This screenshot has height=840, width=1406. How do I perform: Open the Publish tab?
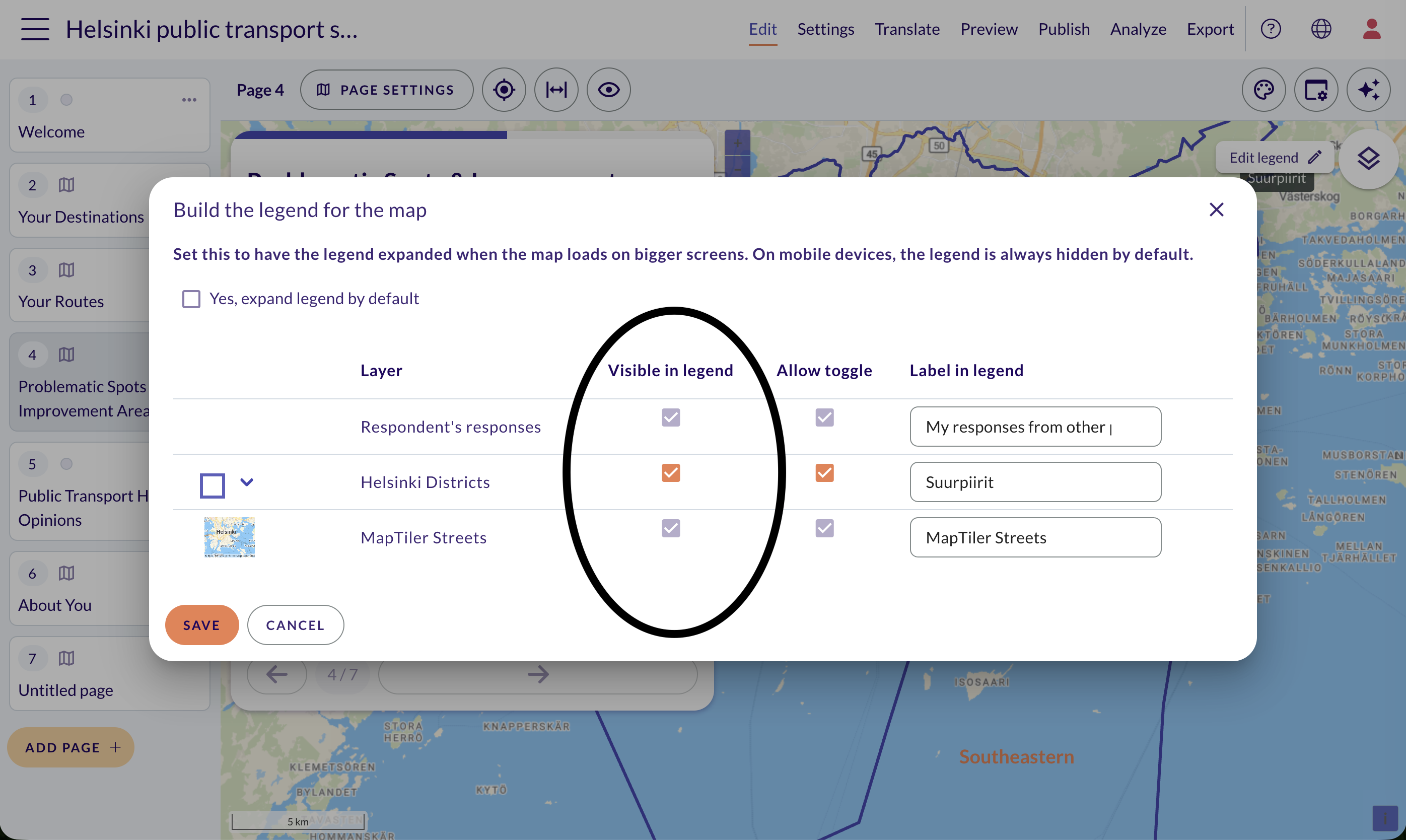[x=1064, y=29]
